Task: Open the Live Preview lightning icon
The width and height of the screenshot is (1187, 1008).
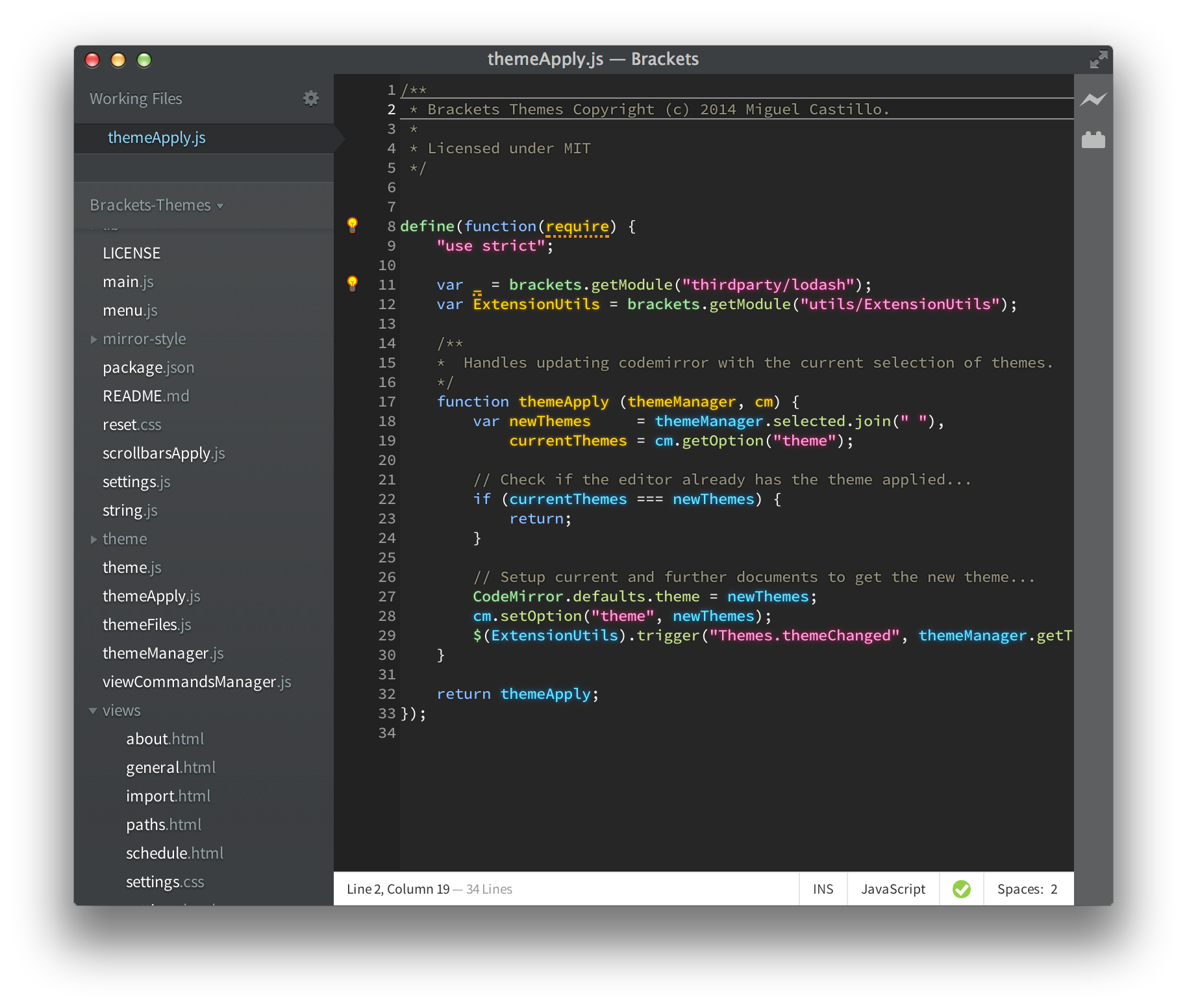Action: [1093, 99]
